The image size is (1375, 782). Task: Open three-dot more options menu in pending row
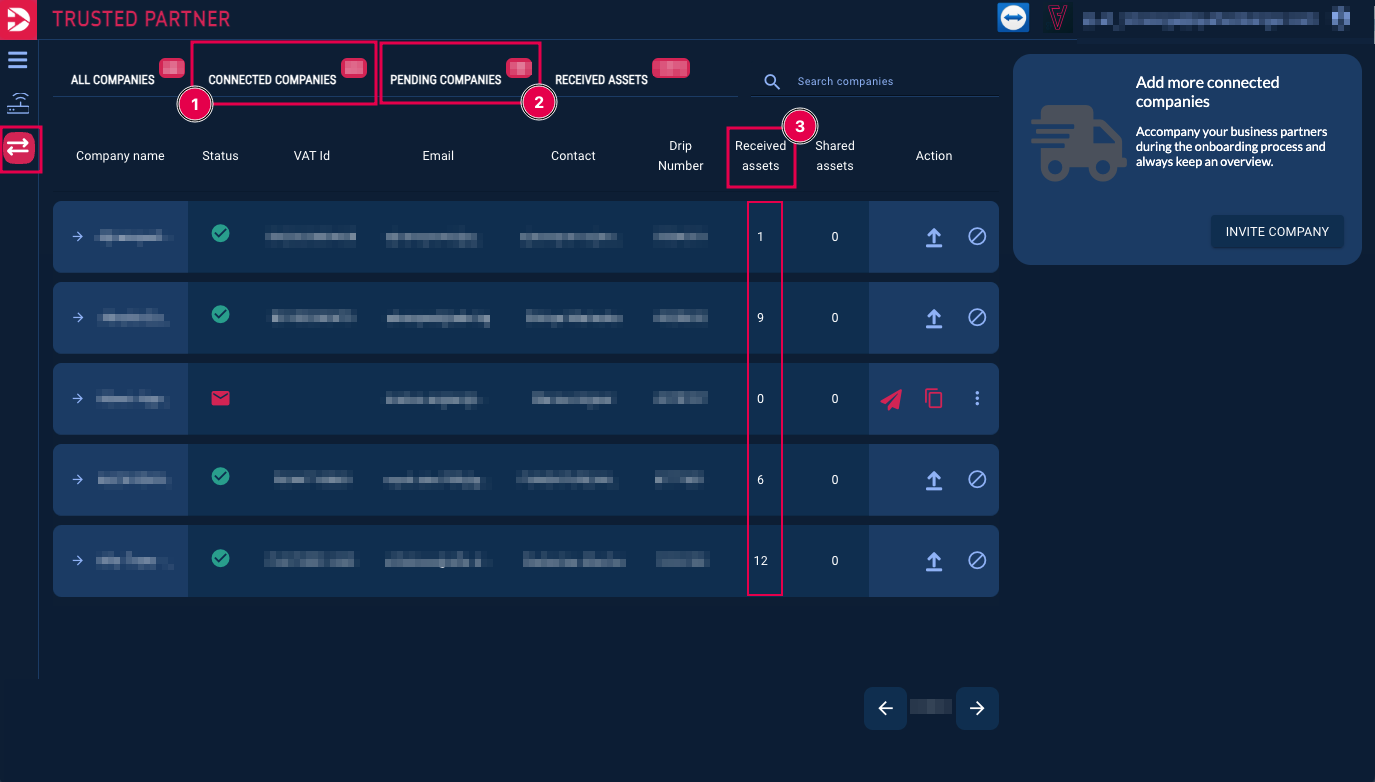pos(977,399)
